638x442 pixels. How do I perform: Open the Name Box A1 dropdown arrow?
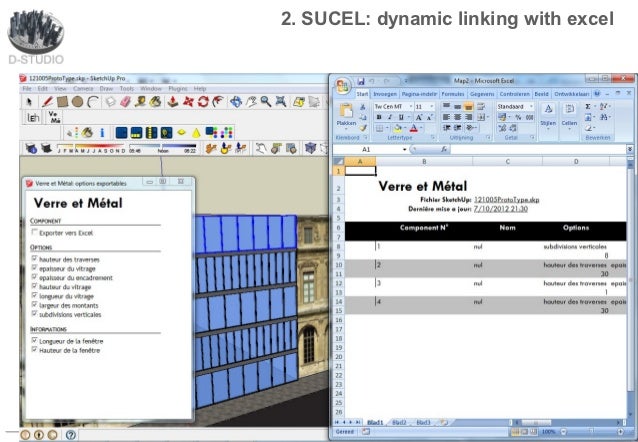404,150
